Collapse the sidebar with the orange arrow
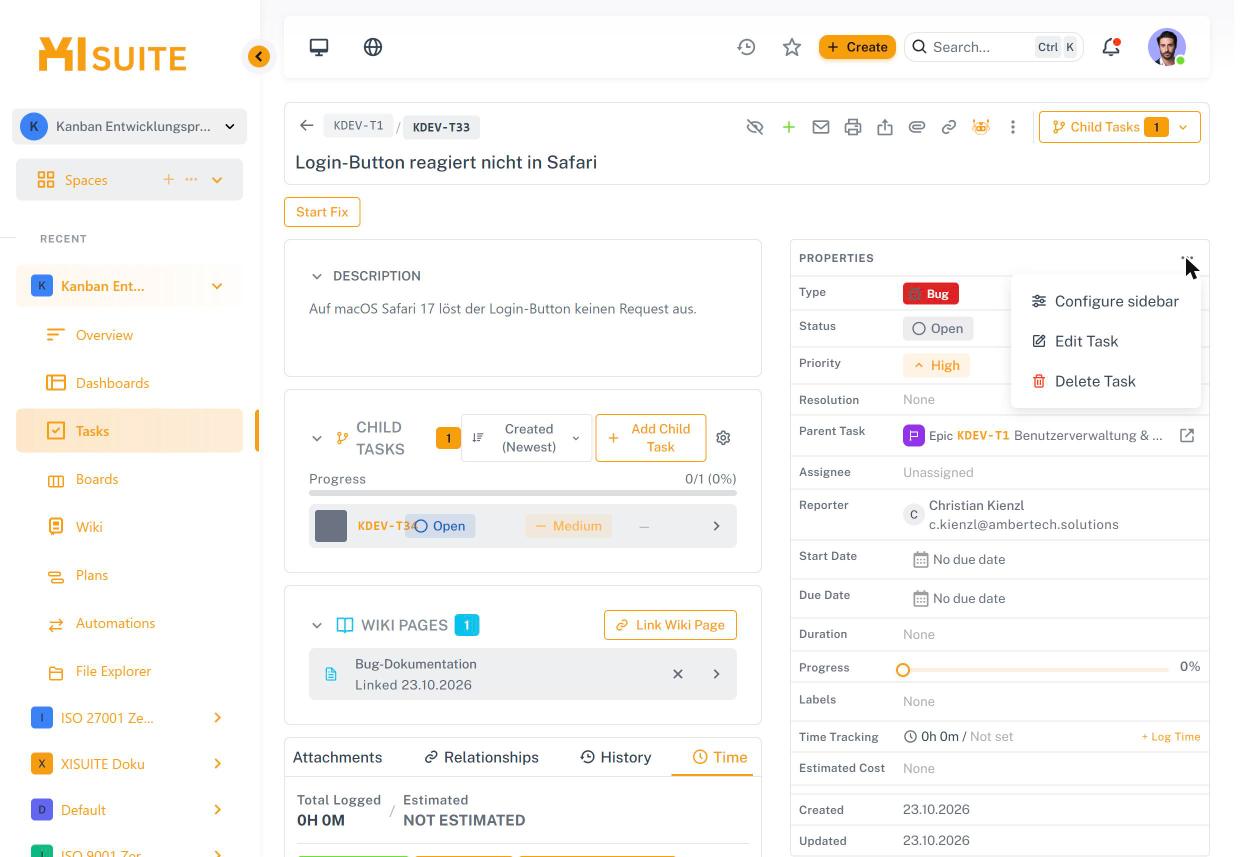This screenshot has width=1249, height=857. (x=259, y=57)
